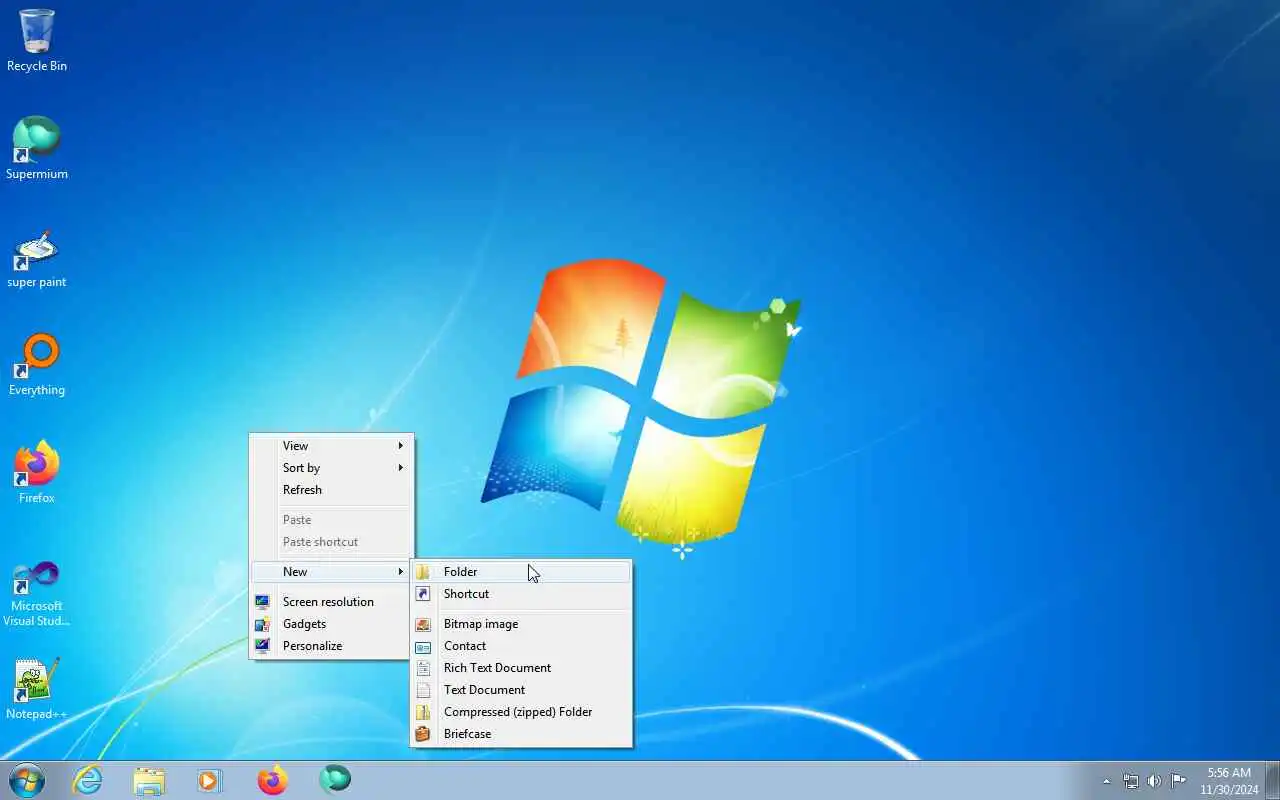
Task: Choose Personalize from the context menu
Action: click(x=332, y=646)
